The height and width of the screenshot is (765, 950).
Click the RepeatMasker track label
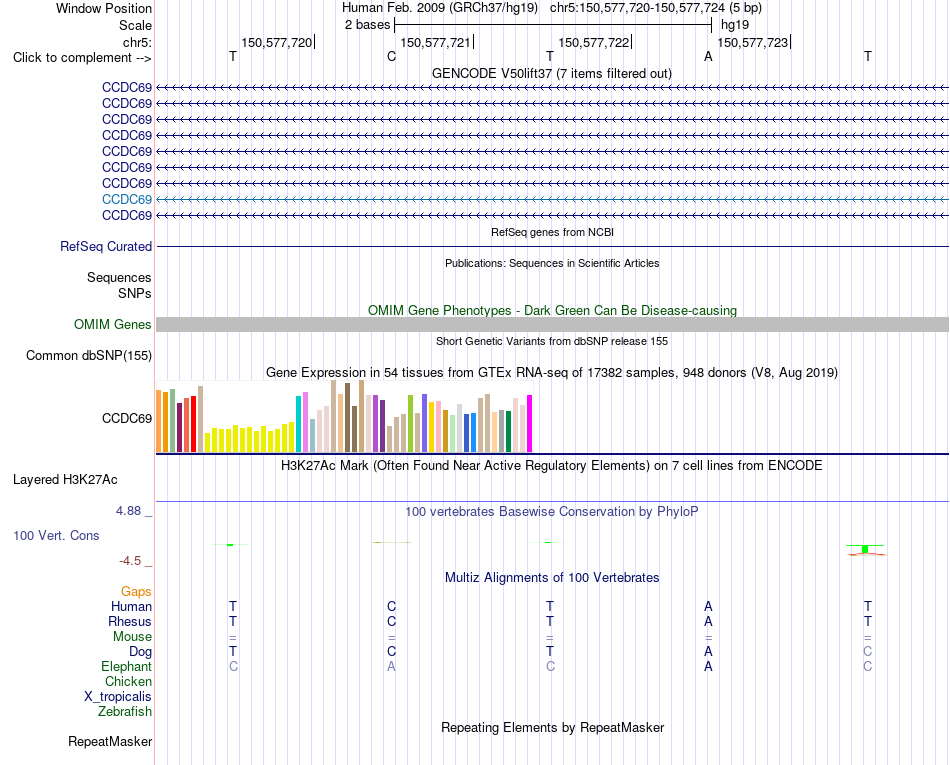coord(110,741)
